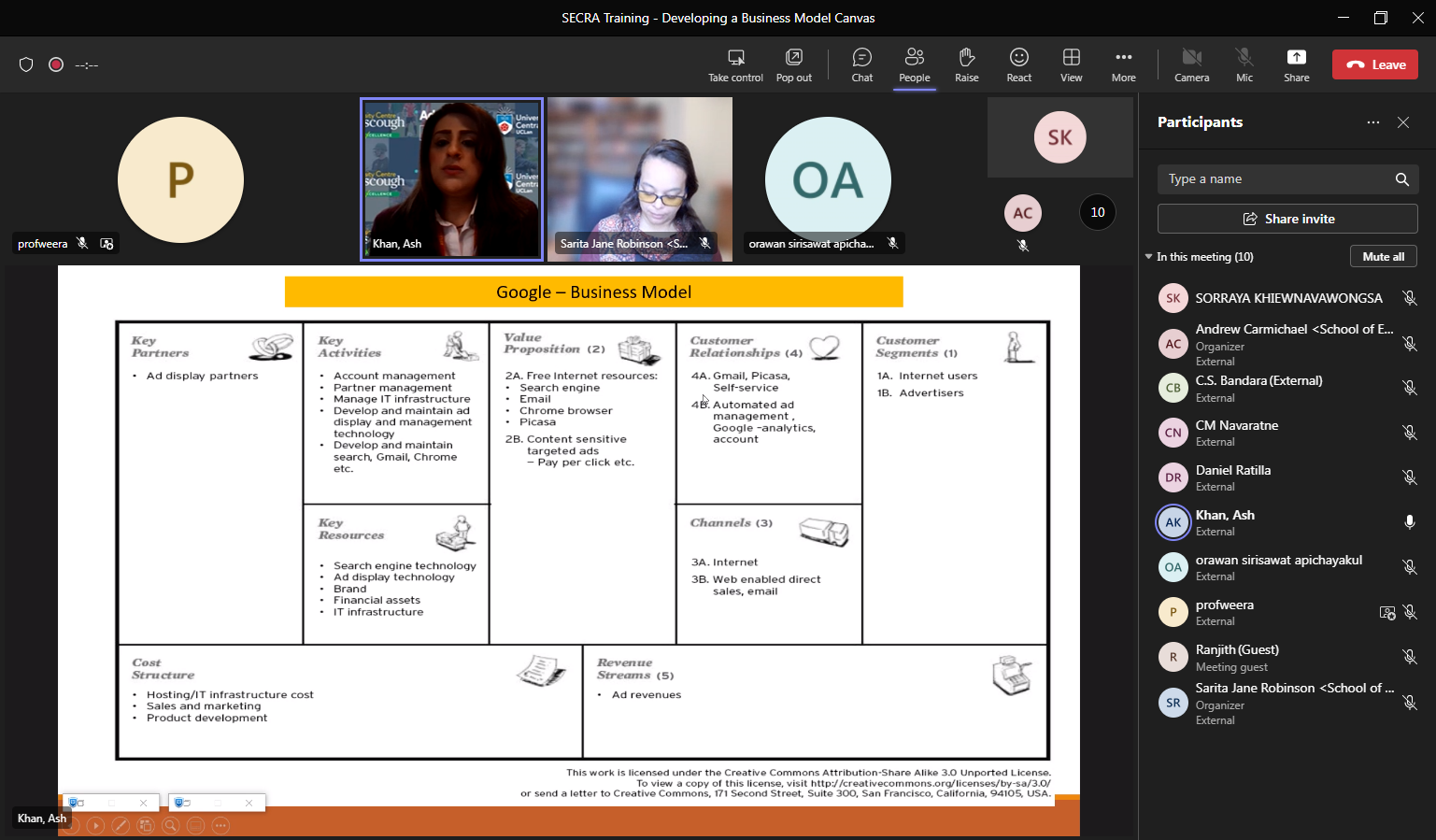Click the privacy shield icon
Screen dimensions: 1436x840
[26, 64]
